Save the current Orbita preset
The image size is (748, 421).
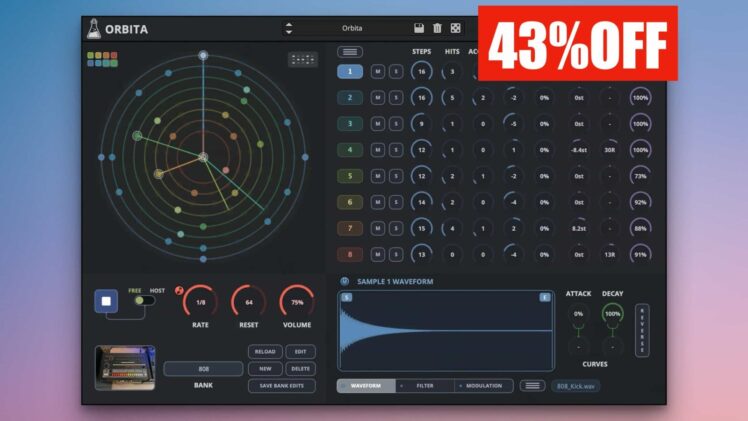click(x=419, y=28)
